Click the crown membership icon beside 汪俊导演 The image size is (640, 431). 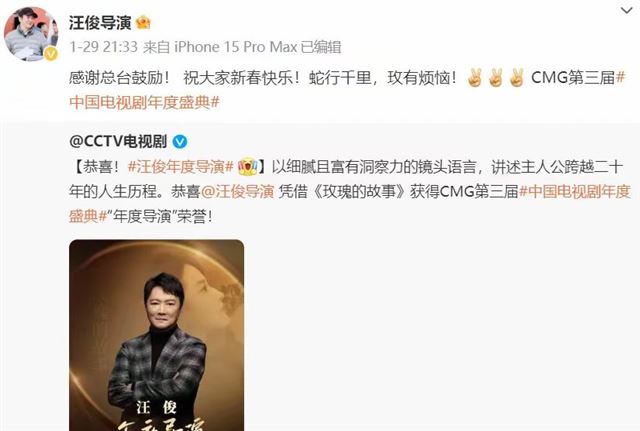[143, 22]
